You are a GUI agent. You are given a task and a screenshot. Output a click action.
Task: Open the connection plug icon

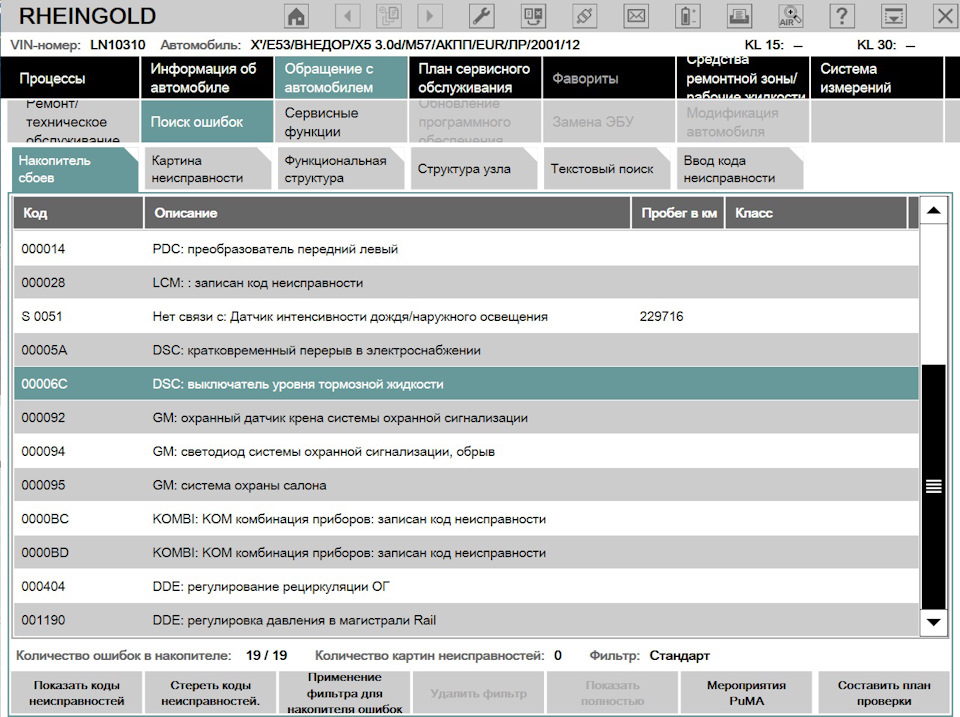coord(584,16)
